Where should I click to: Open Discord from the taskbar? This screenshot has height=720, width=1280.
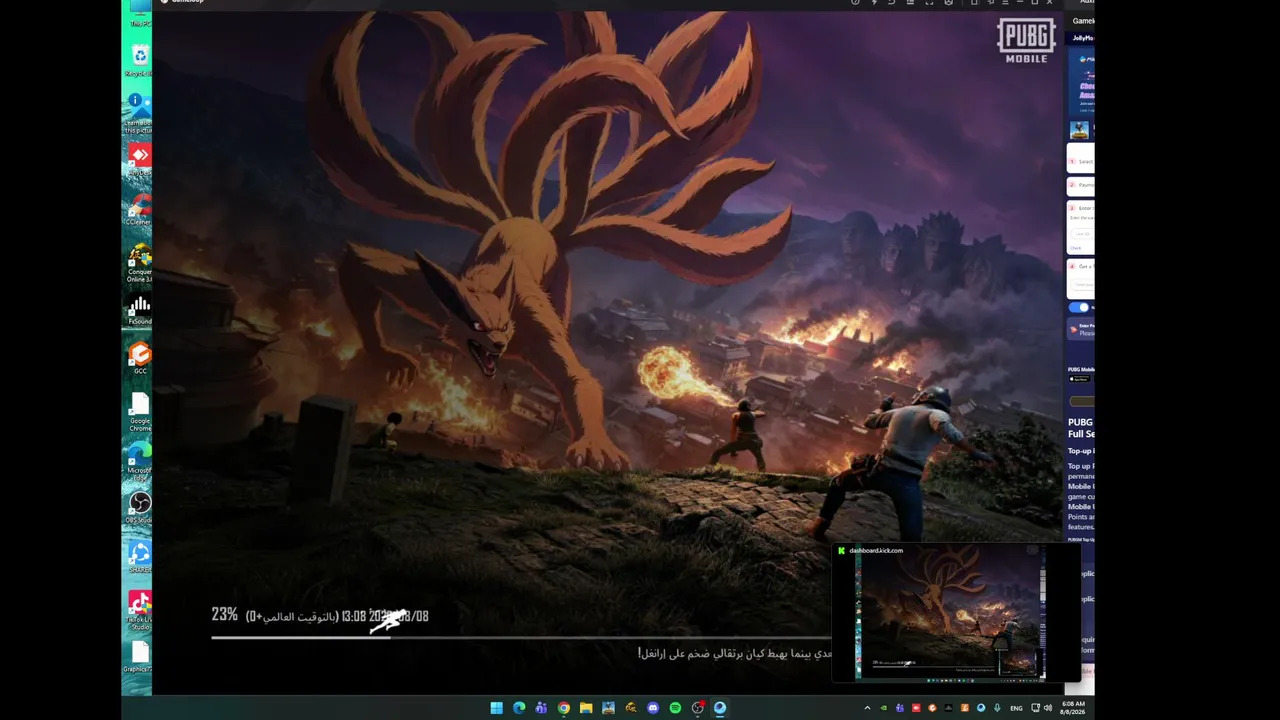pos(653,708)
